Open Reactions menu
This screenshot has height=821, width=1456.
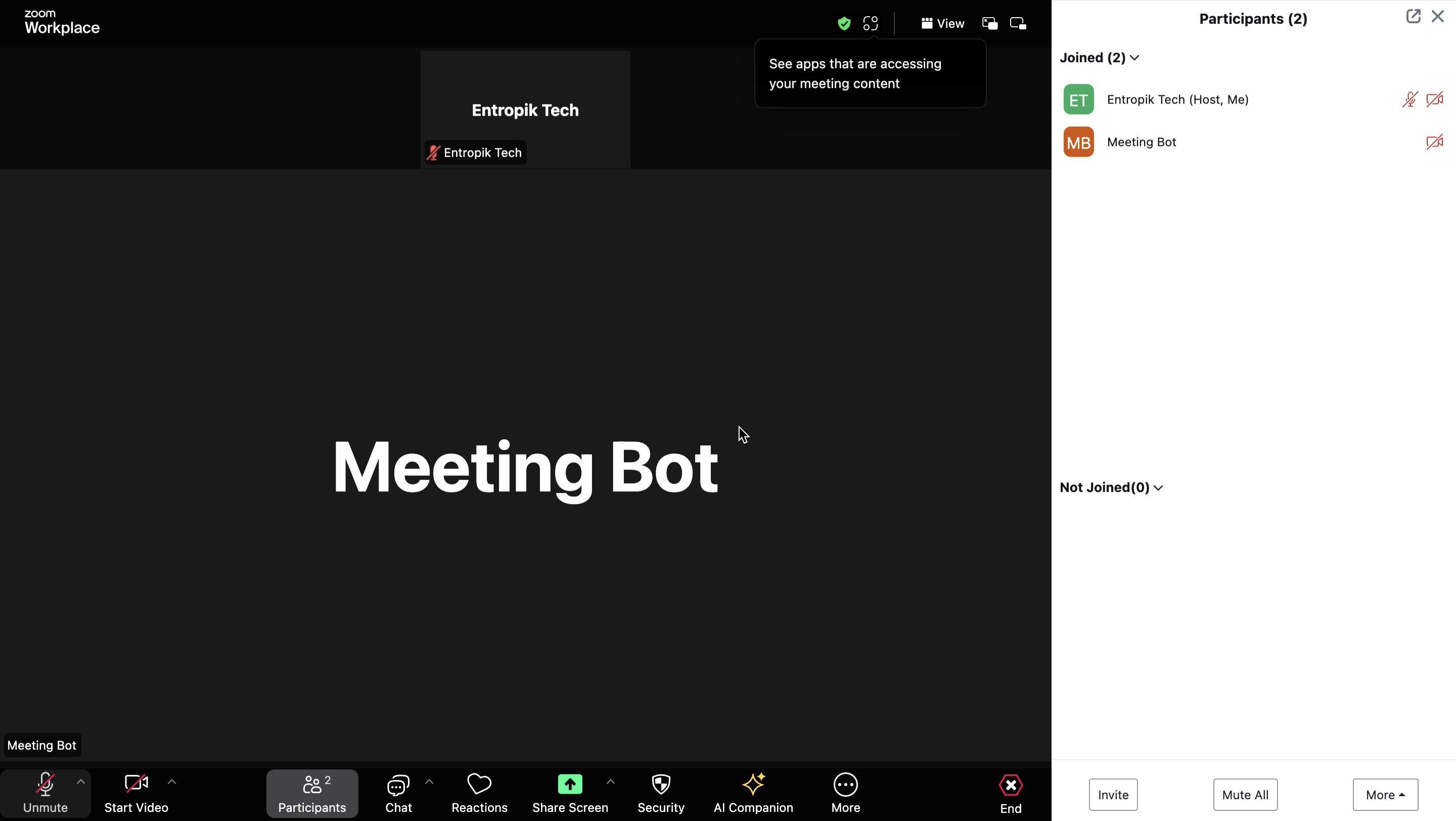point(479,793)
